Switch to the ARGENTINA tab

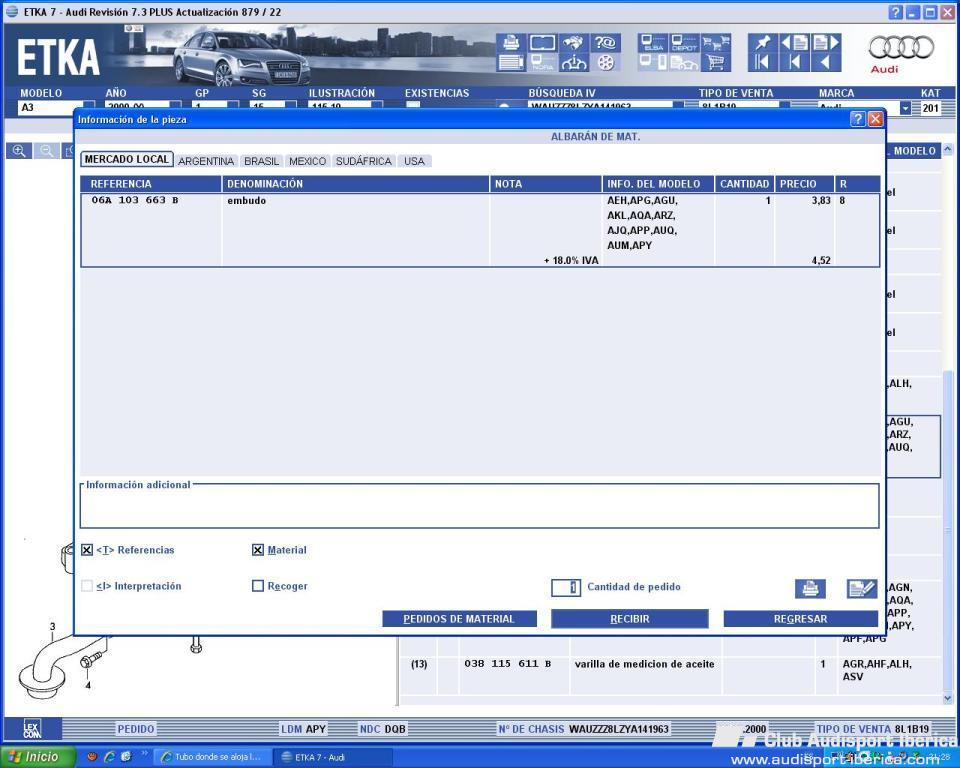[x=206, y=161]
